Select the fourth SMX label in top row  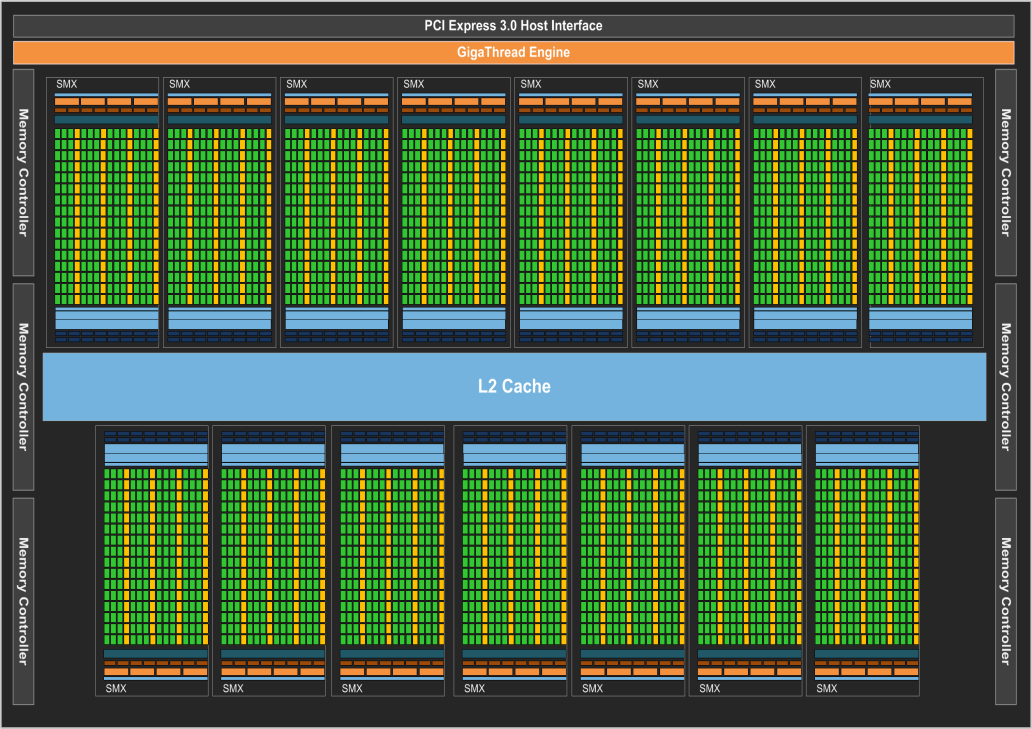tap(414, 85)
